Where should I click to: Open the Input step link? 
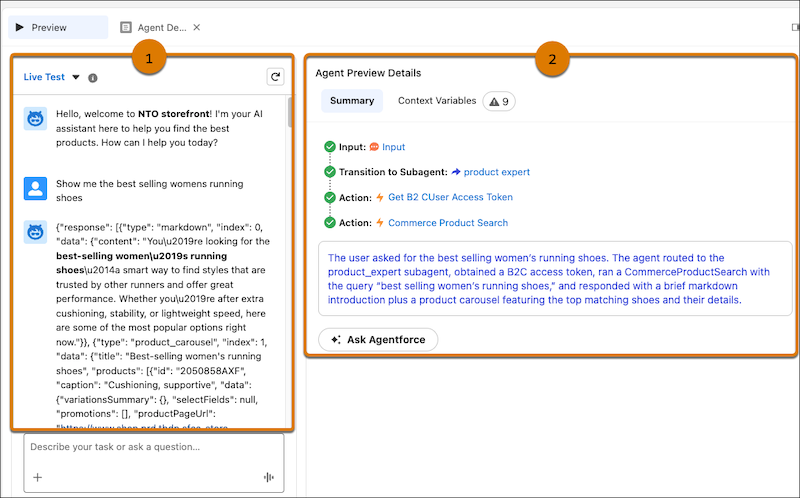393,147
